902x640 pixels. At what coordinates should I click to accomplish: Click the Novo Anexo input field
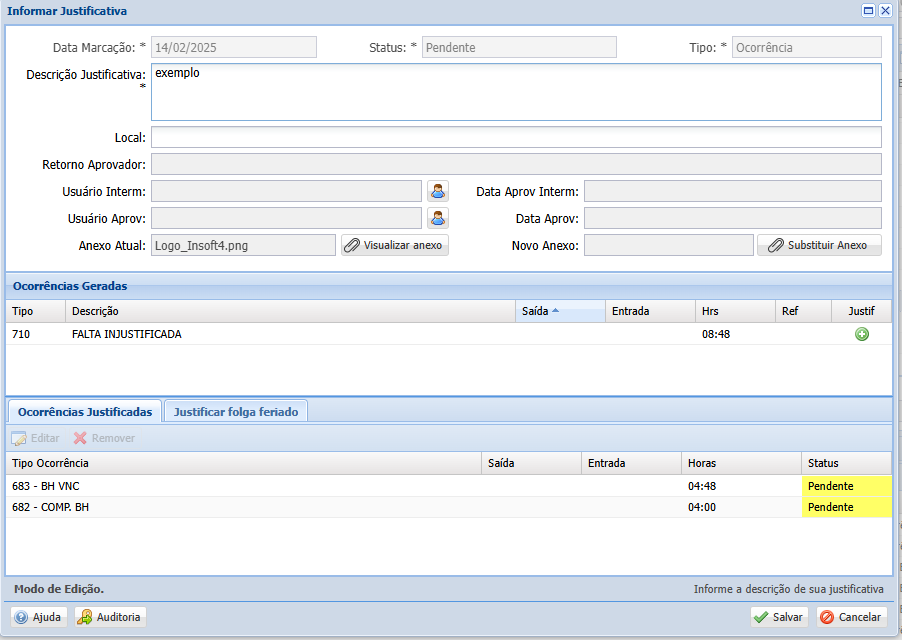click(x=668, y=246)
